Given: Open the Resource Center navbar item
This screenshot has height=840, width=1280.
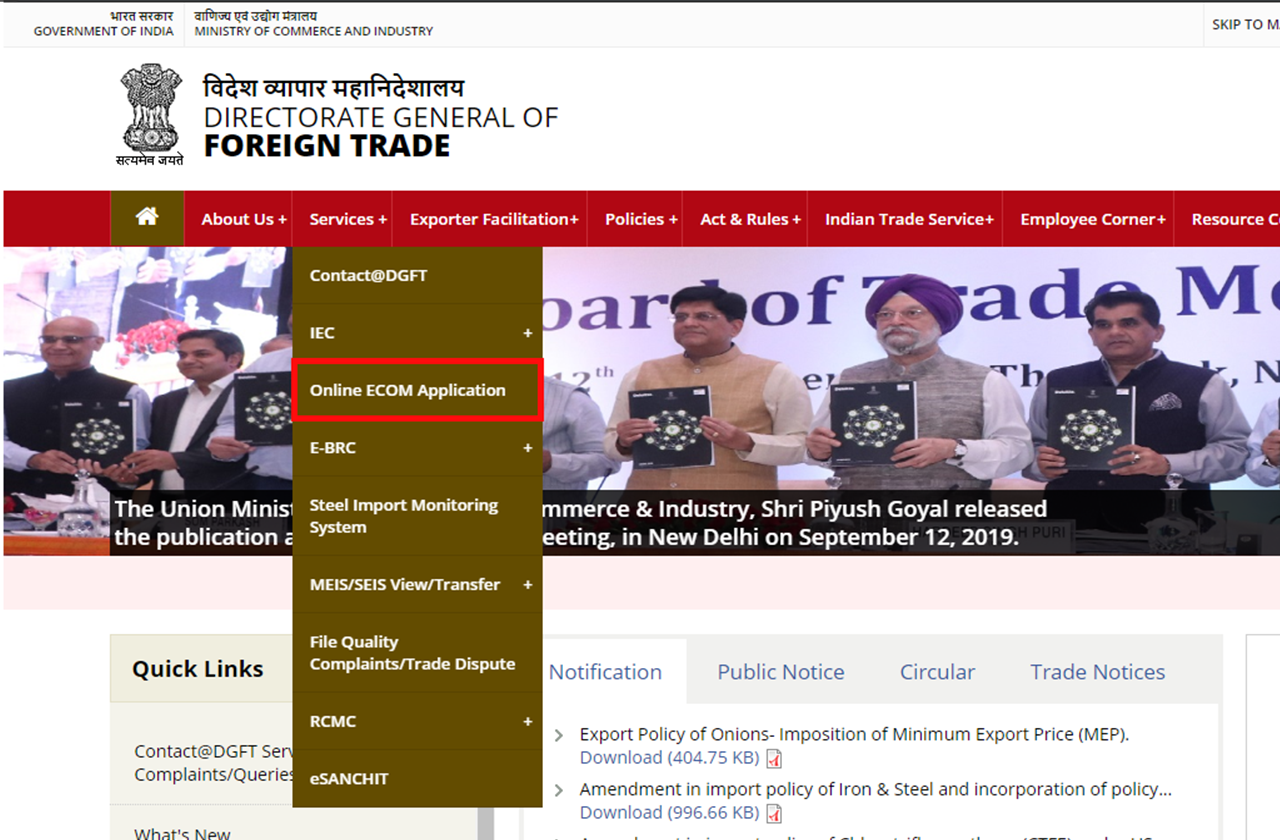Looking at the screenshot, I should pyautogui.click(x=1235, y=219).
